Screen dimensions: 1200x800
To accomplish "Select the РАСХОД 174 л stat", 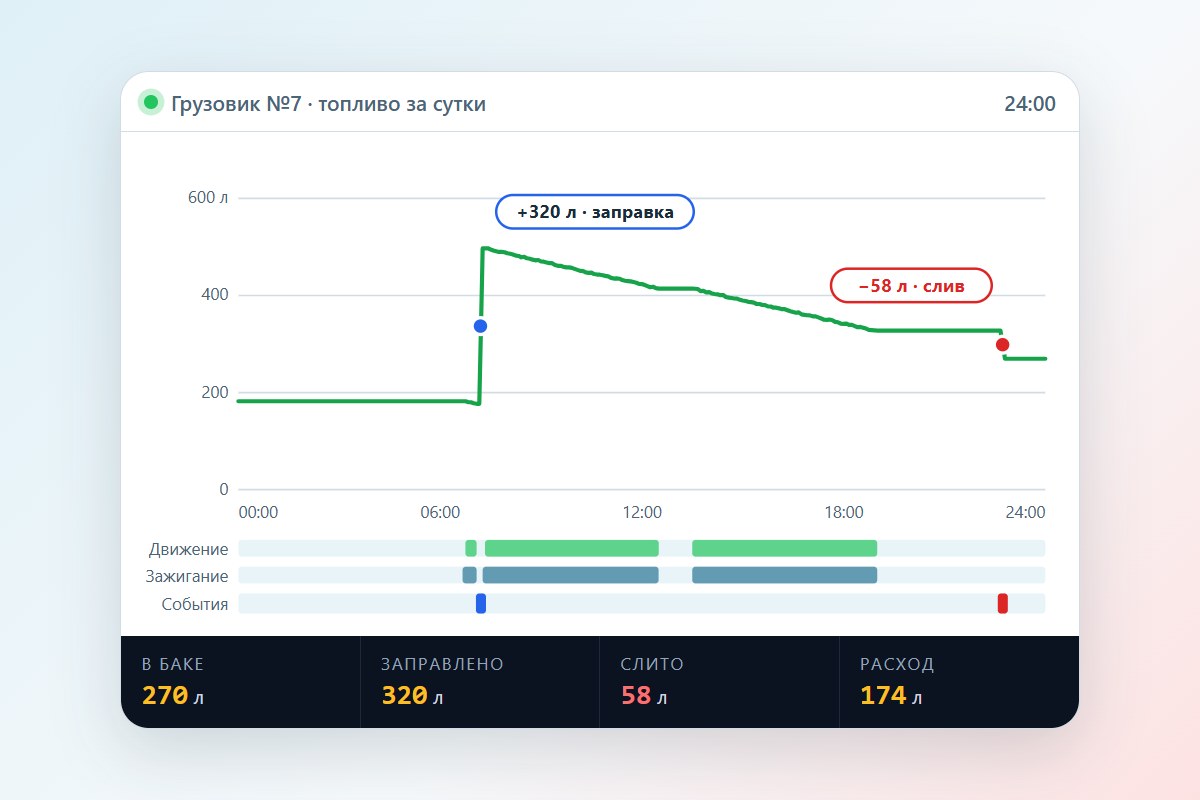I will point(959,682).
